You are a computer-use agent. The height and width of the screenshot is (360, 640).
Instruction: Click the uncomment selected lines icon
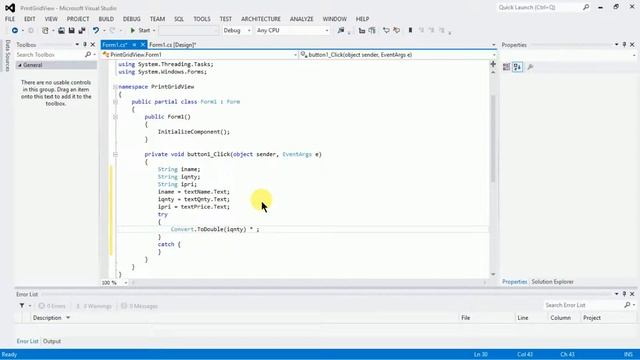[396, 31]
